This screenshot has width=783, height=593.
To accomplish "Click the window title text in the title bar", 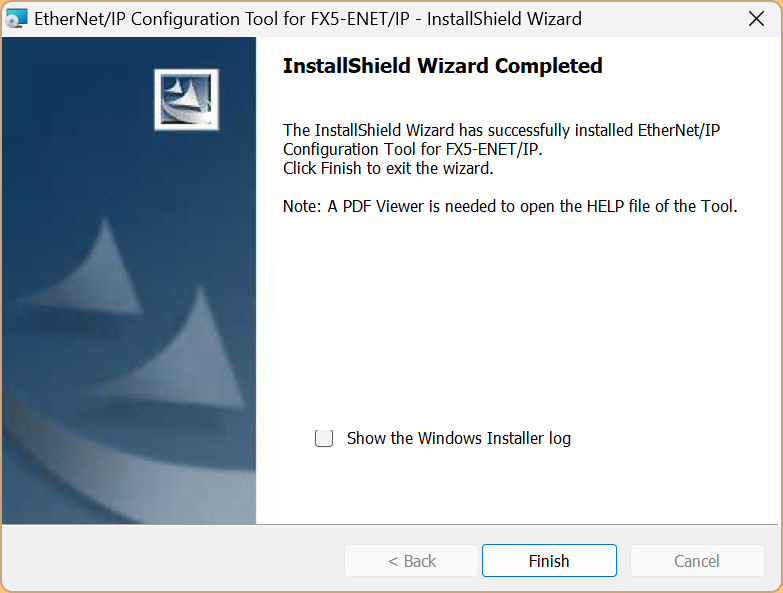I will 308,19.
